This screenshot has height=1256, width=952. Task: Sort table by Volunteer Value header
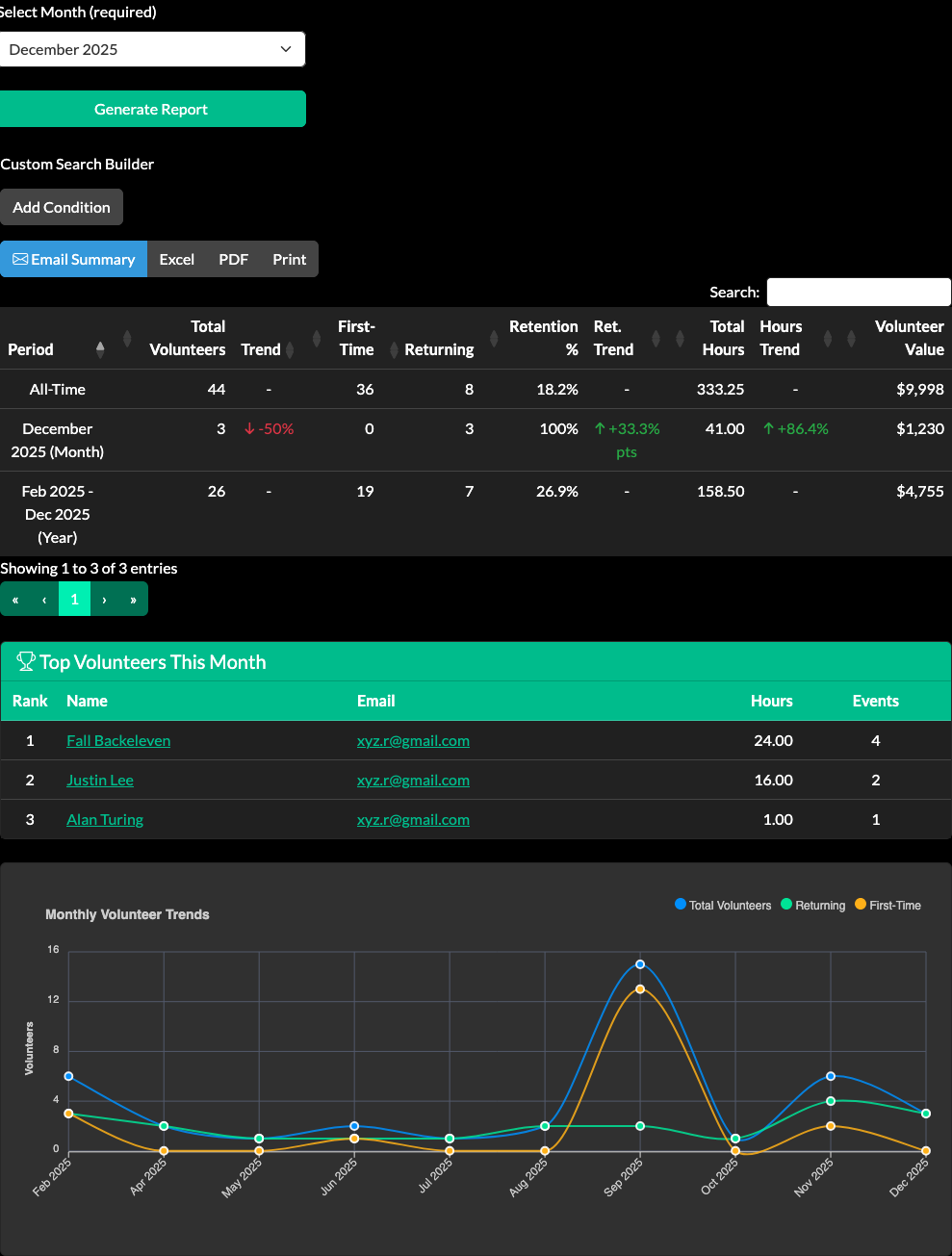tap(908, 338)
